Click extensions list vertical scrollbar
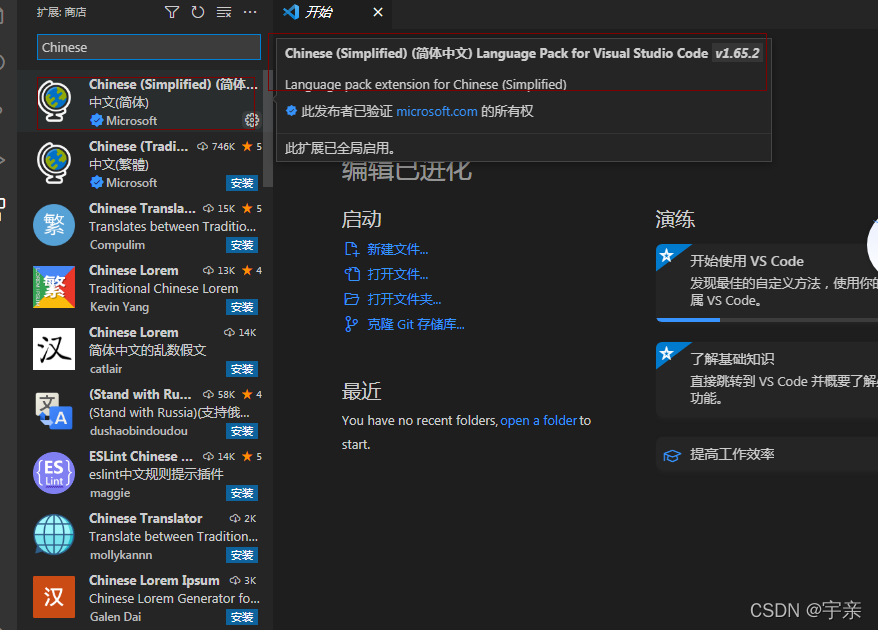This screenshot has height=630, width=878. pyautogui.click(x=268, y=129)
